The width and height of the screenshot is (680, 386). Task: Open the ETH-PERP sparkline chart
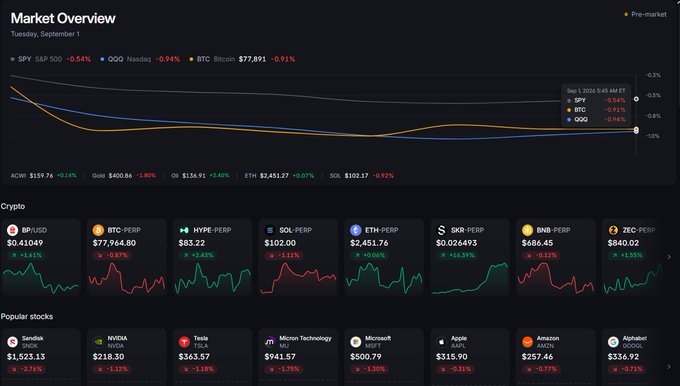pyautogui.click(x=384, y=278)
